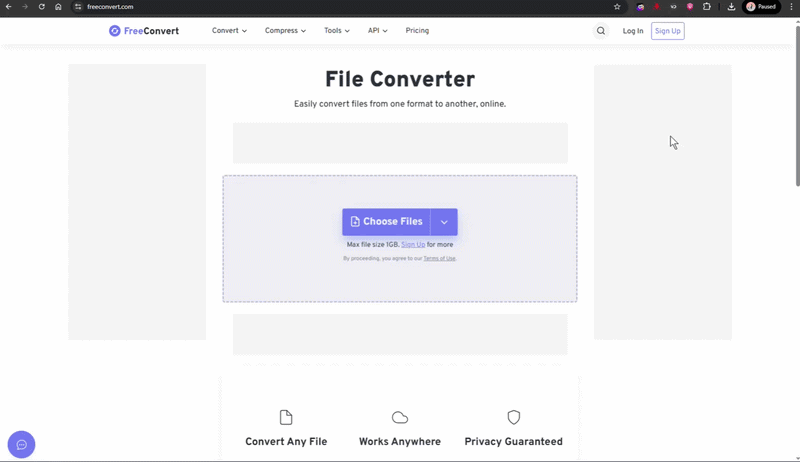Click the FreeConvert brand name
The height and width of the screenshot is (462, 800).
click(x=152, y=31)
